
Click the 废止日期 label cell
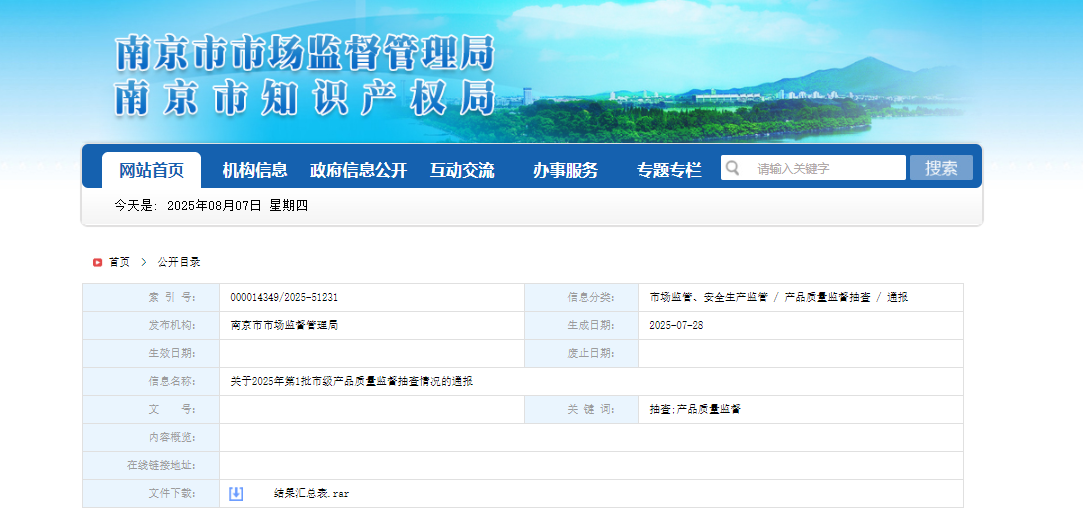(582, 354)
